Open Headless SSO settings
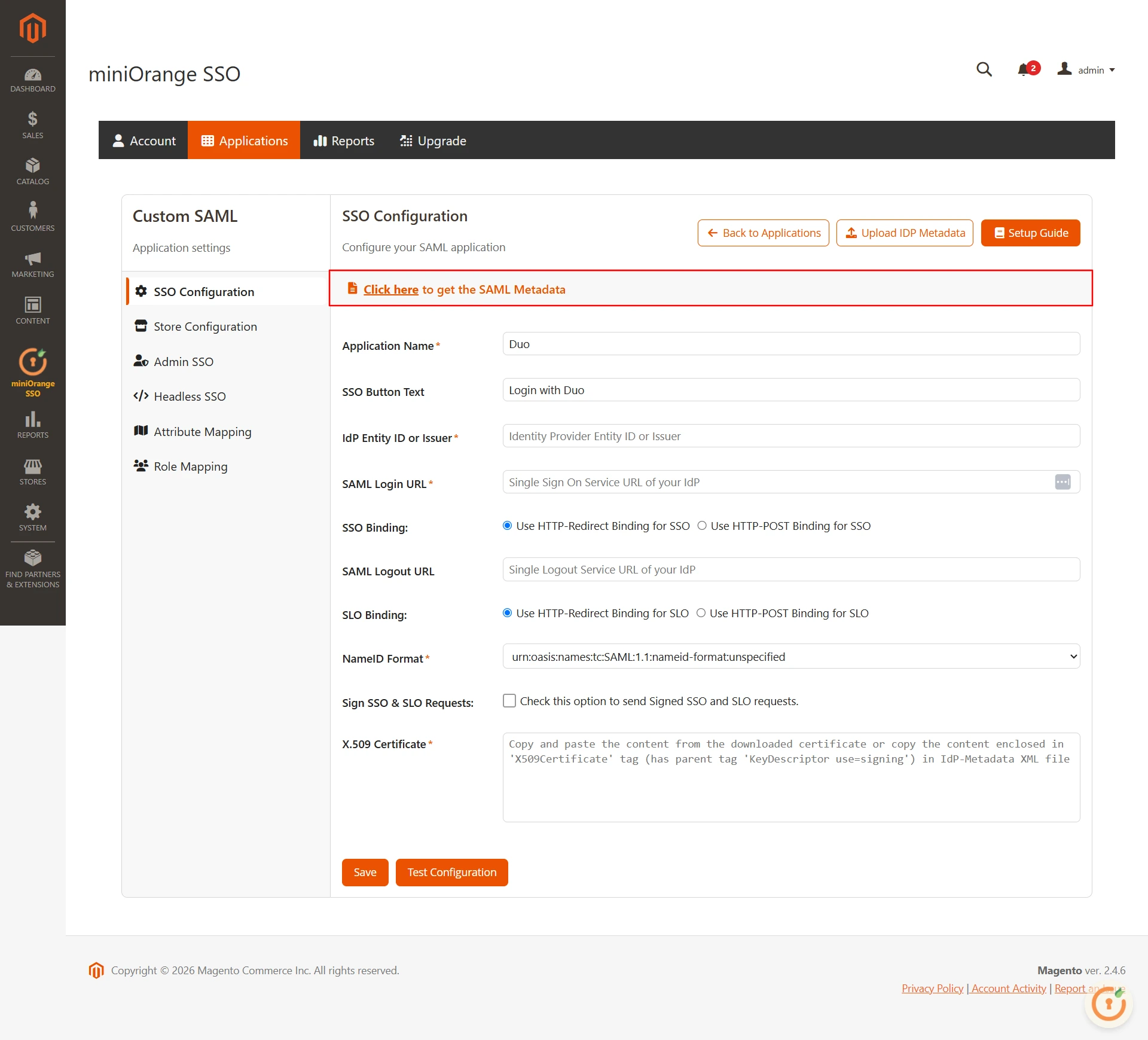This screenshot has width=1148, height=1040. (x=227, y=396)
